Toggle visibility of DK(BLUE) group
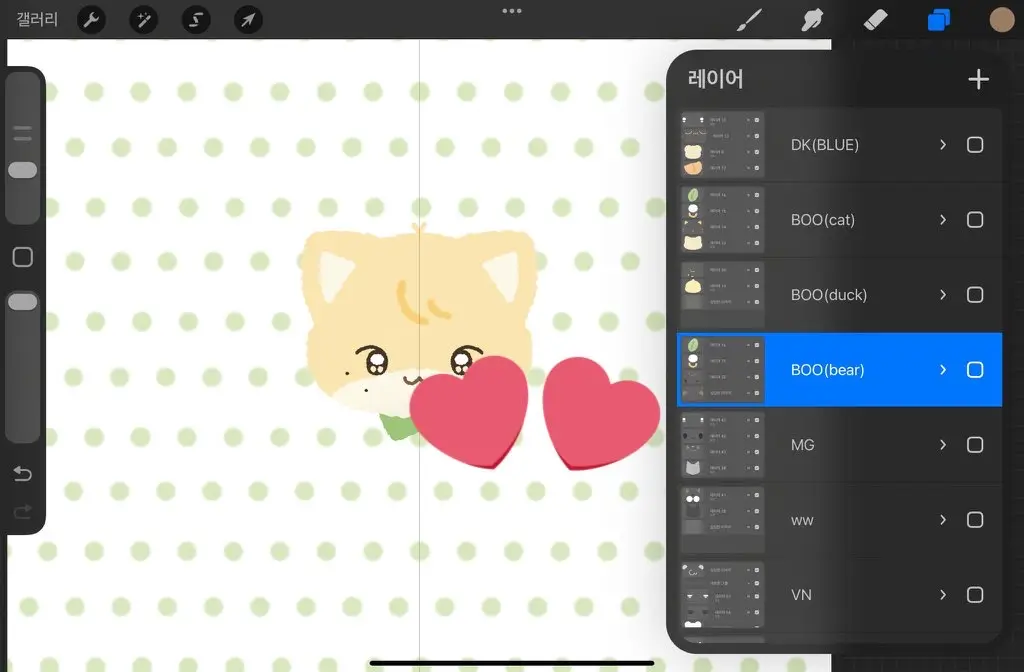Screen dimensions: 1024x672 point(975,145)
